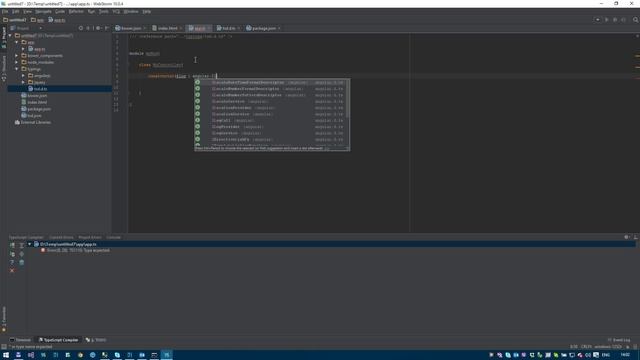The width and height of the screenshot is (640, 360).
Task: Open the File menu
Action: (x=5, y=11)
